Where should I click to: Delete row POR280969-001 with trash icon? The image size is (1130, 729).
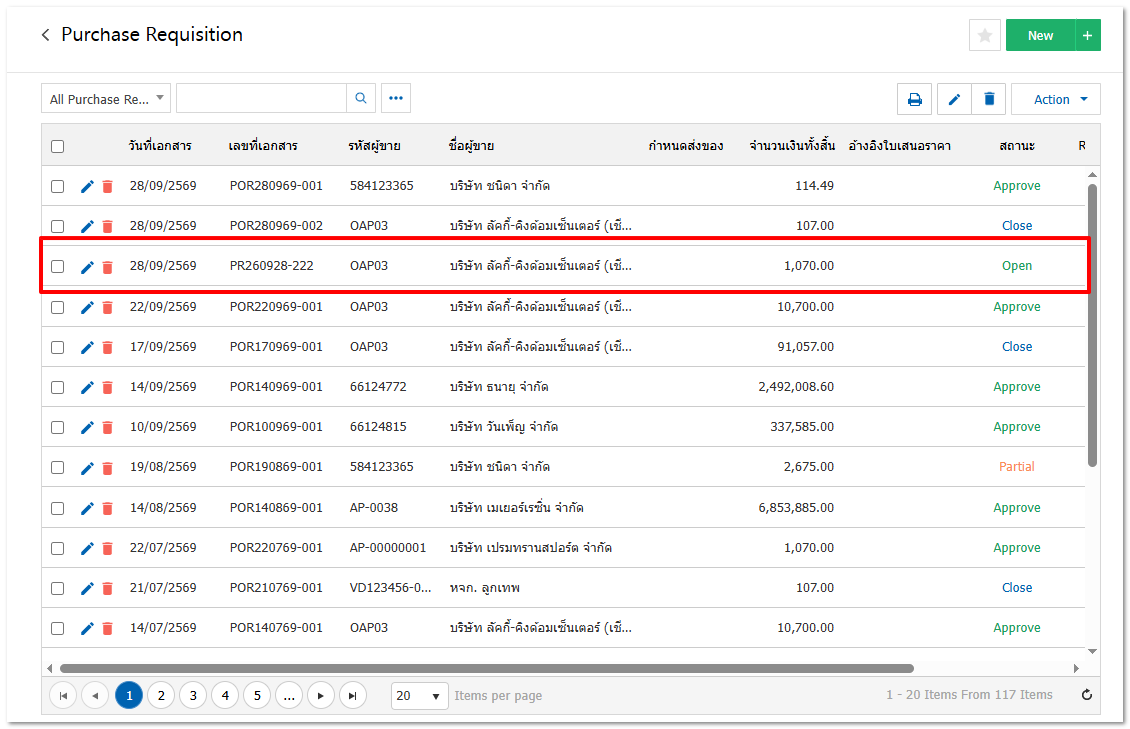click(107, 187)
